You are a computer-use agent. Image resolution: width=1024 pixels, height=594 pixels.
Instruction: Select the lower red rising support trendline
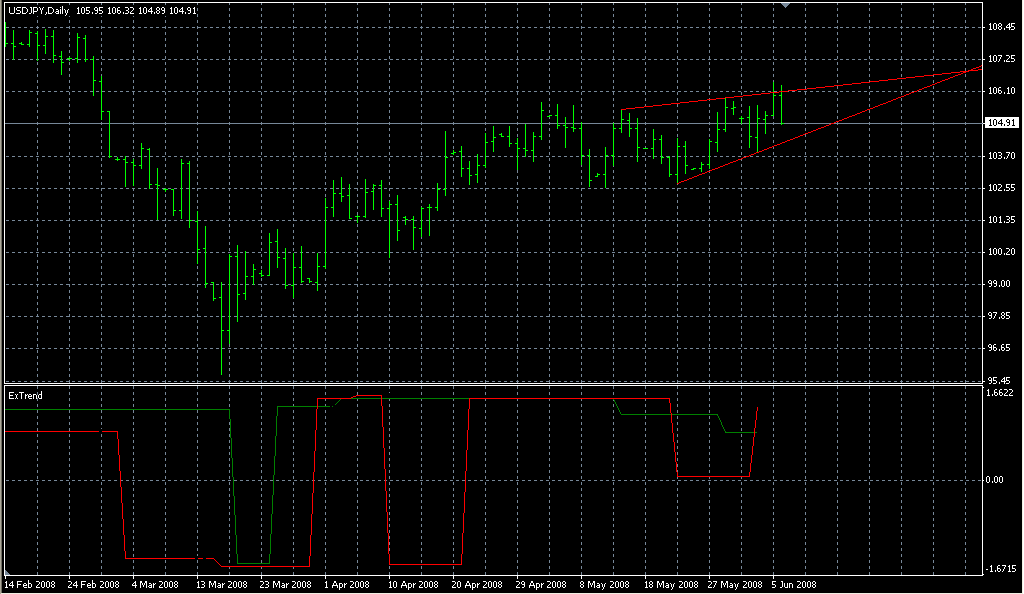(829, 125)
